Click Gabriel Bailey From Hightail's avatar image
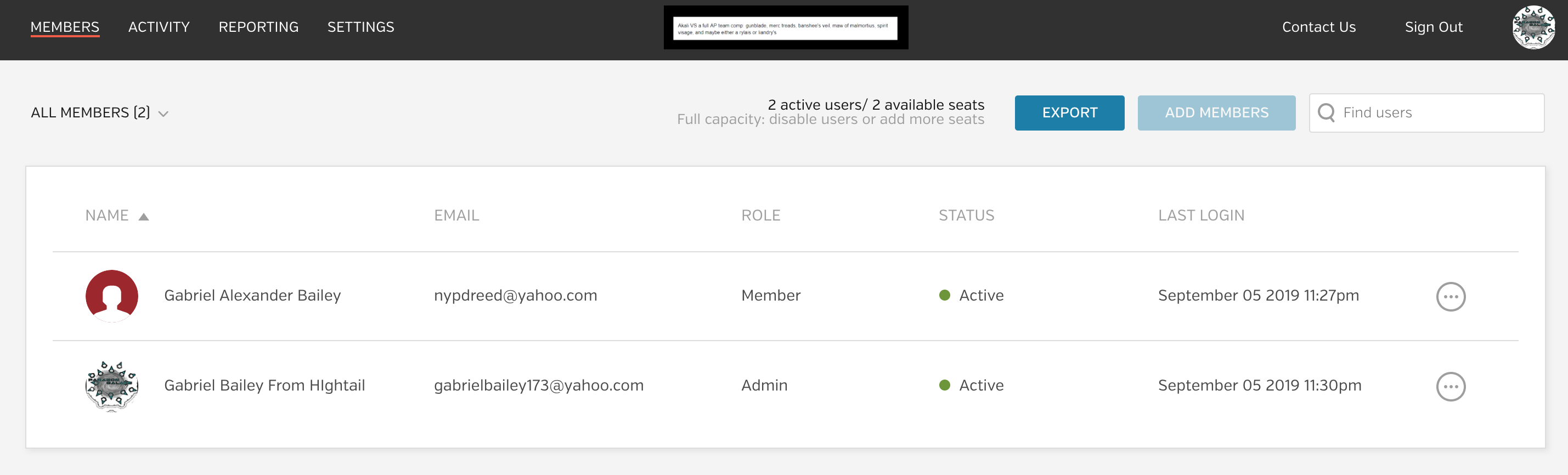Image resolution: width=1568 pixels, height=475 pixels. click(112, 386)
